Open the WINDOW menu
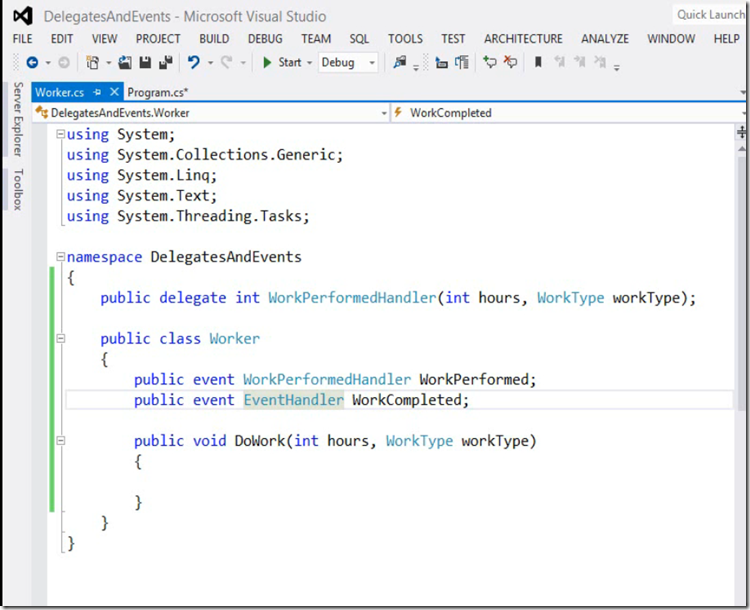Viewport: 750px width, 610px height. point(671,39)
